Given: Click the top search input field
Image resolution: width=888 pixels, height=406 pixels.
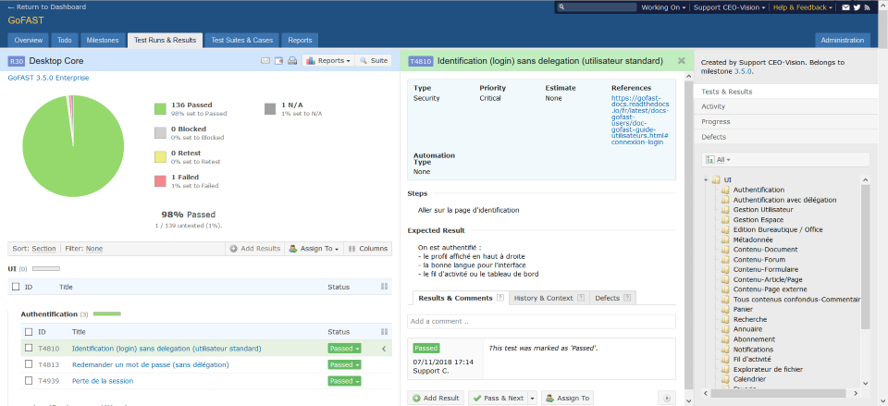Looking at the screenshot, I should click(601, 7).
